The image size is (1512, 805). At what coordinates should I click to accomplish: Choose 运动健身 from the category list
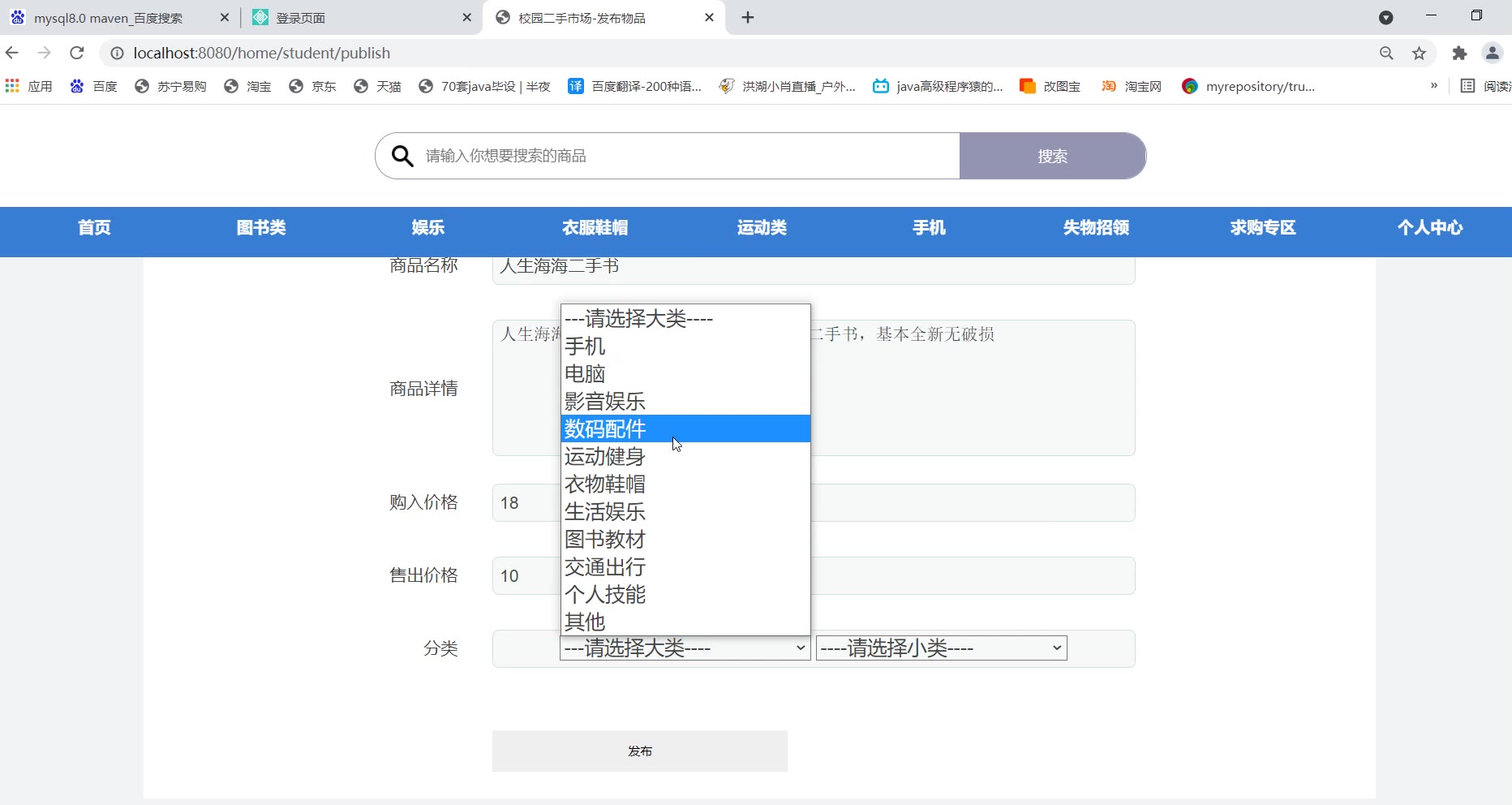click(x=685, y=456)
